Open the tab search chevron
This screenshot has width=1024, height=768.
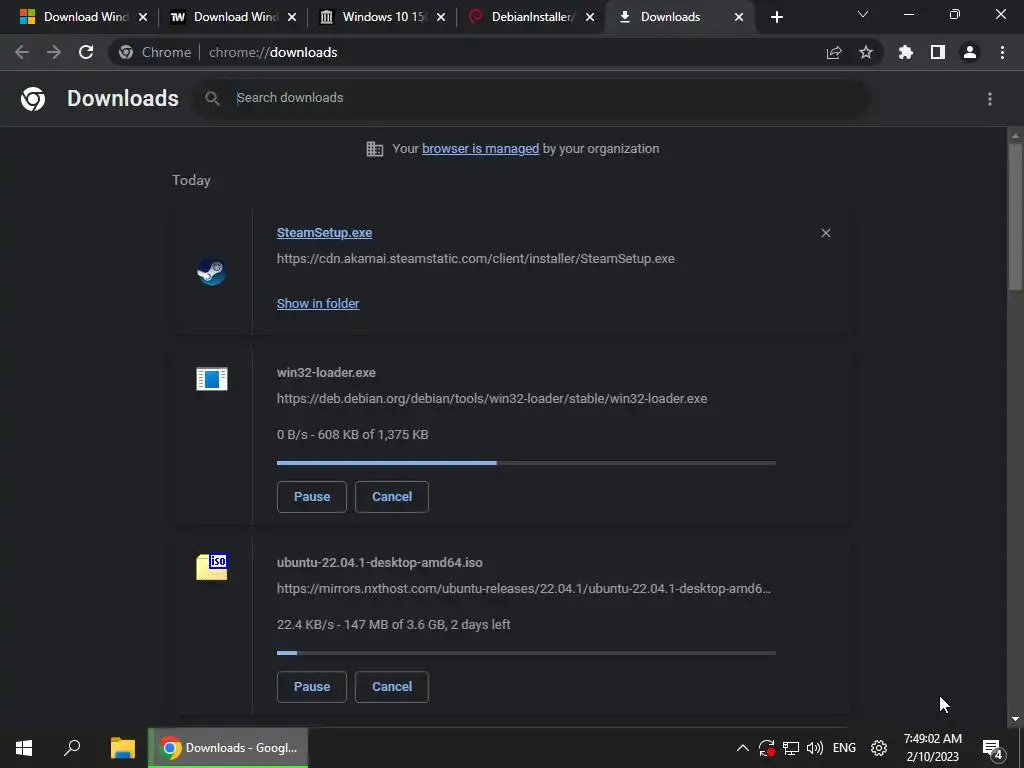(863, 14)
